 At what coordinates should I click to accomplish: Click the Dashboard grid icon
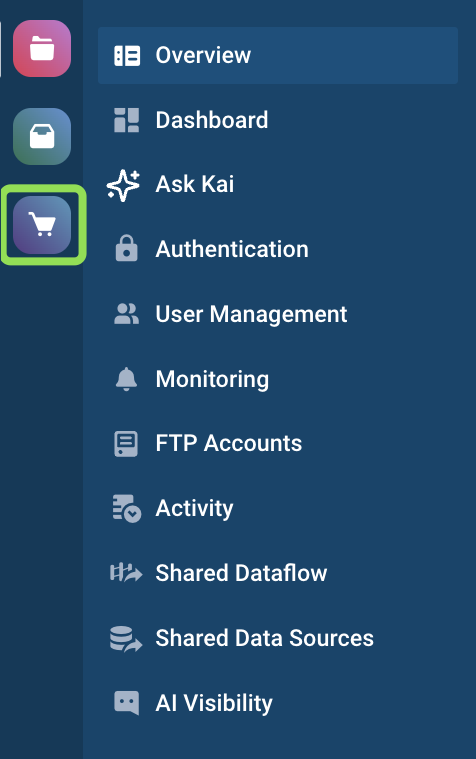pos(126,120)
